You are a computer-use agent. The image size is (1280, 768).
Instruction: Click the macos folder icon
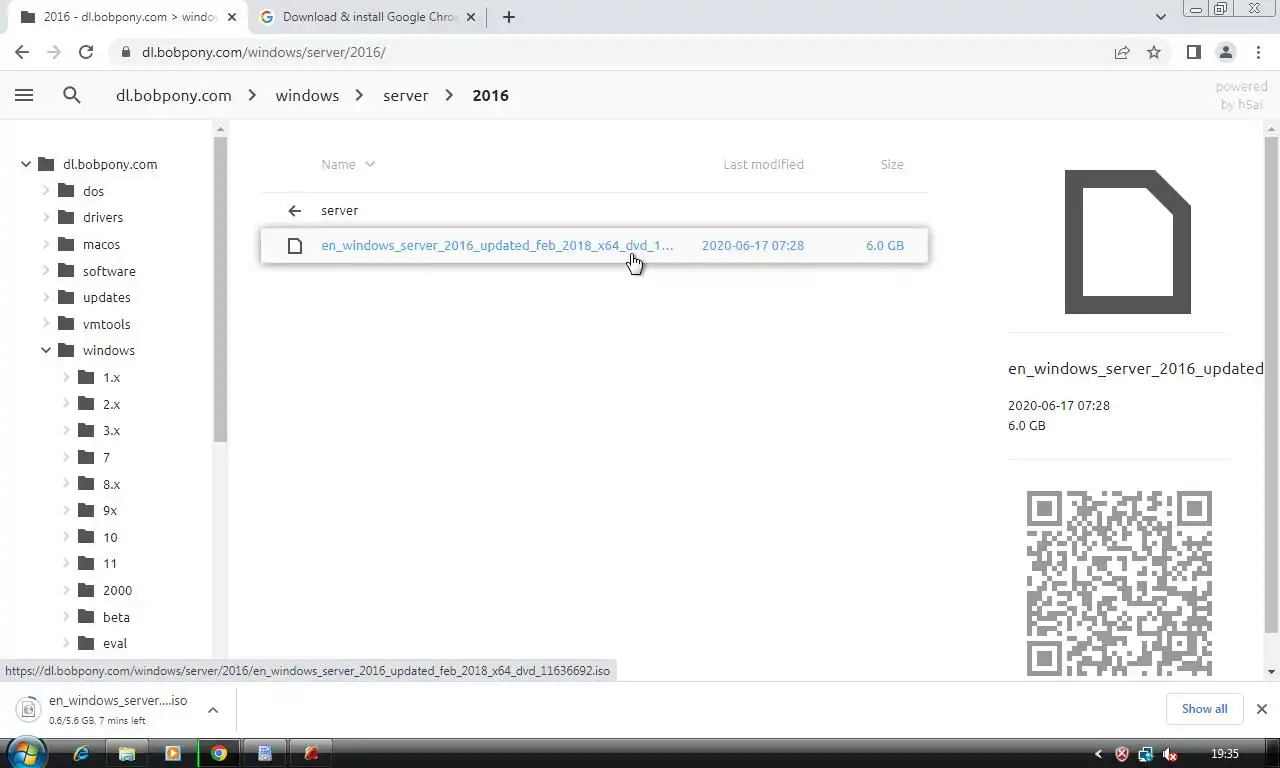(66, 244)
